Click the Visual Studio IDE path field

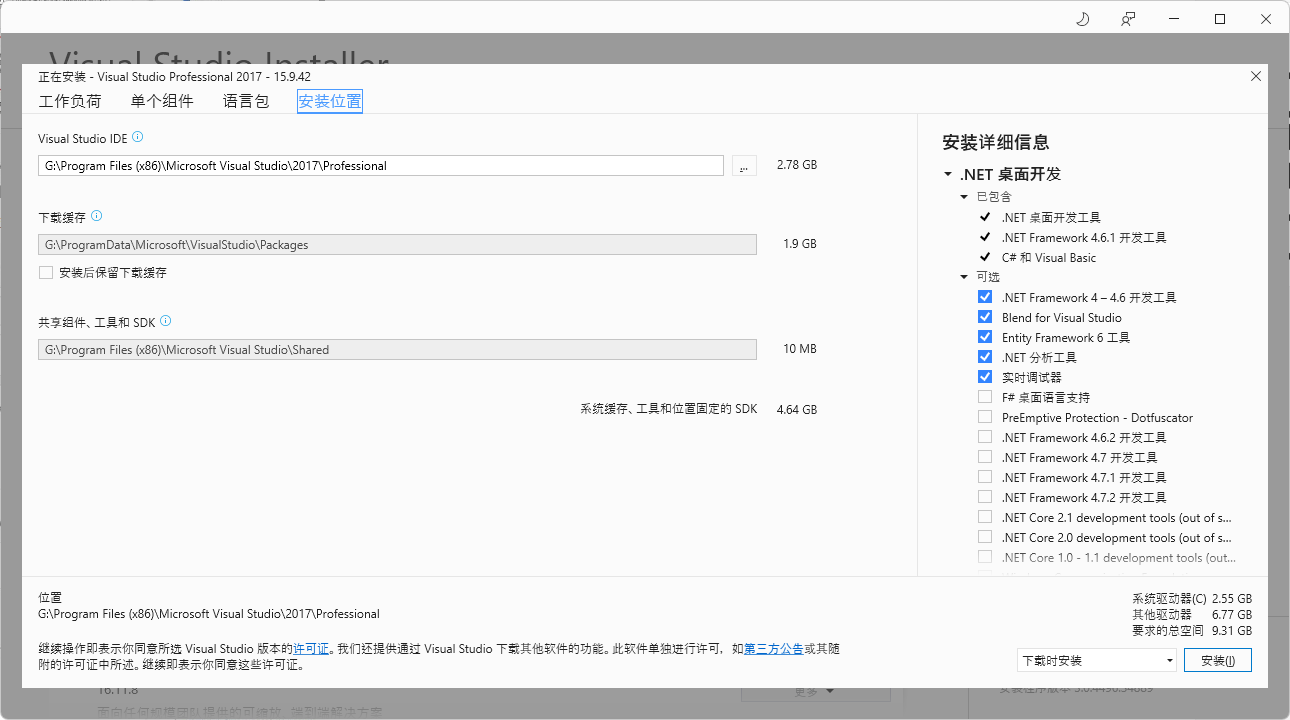pos(381,166)
